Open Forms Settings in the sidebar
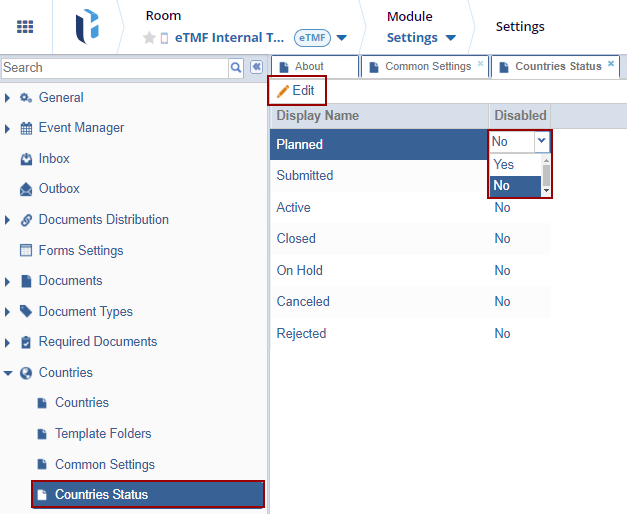 tap(80, 251)
